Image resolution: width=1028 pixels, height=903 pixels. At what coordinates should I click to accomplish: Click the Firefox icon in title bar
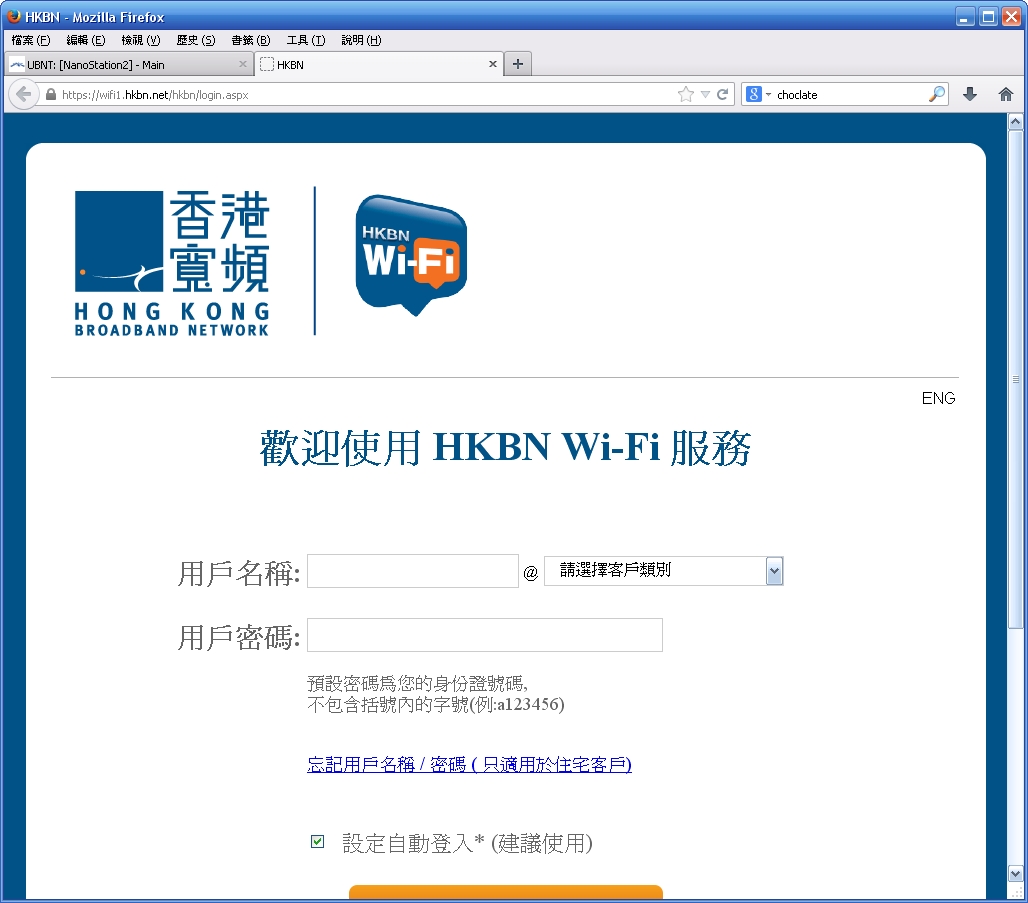tap(13, 16)
